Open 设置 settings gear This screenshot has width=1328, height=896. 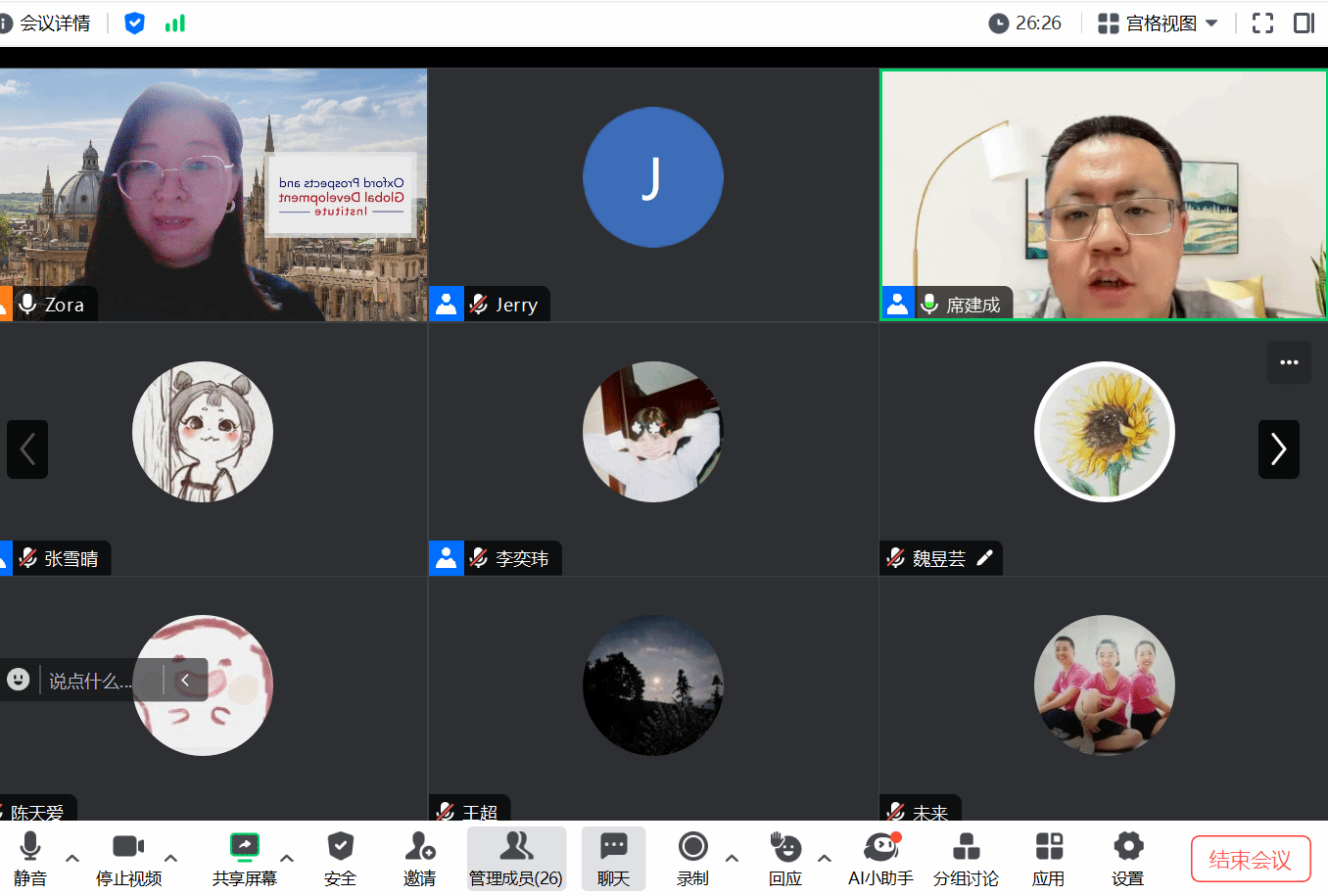click(x=1127, y=858)
